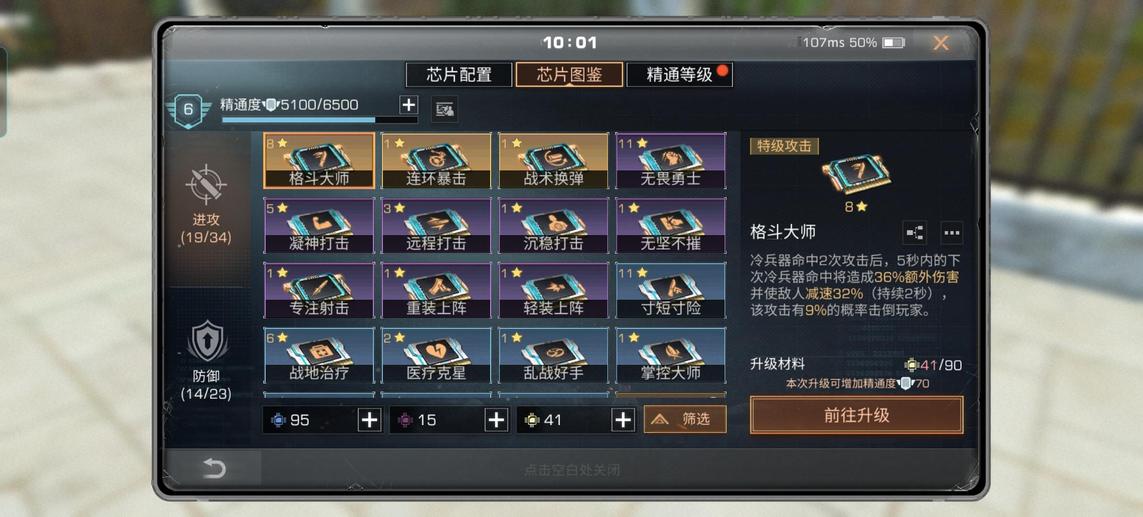Add gold chip material (41)
This screenshot has width=1143, height=517.
pos(623,420)
